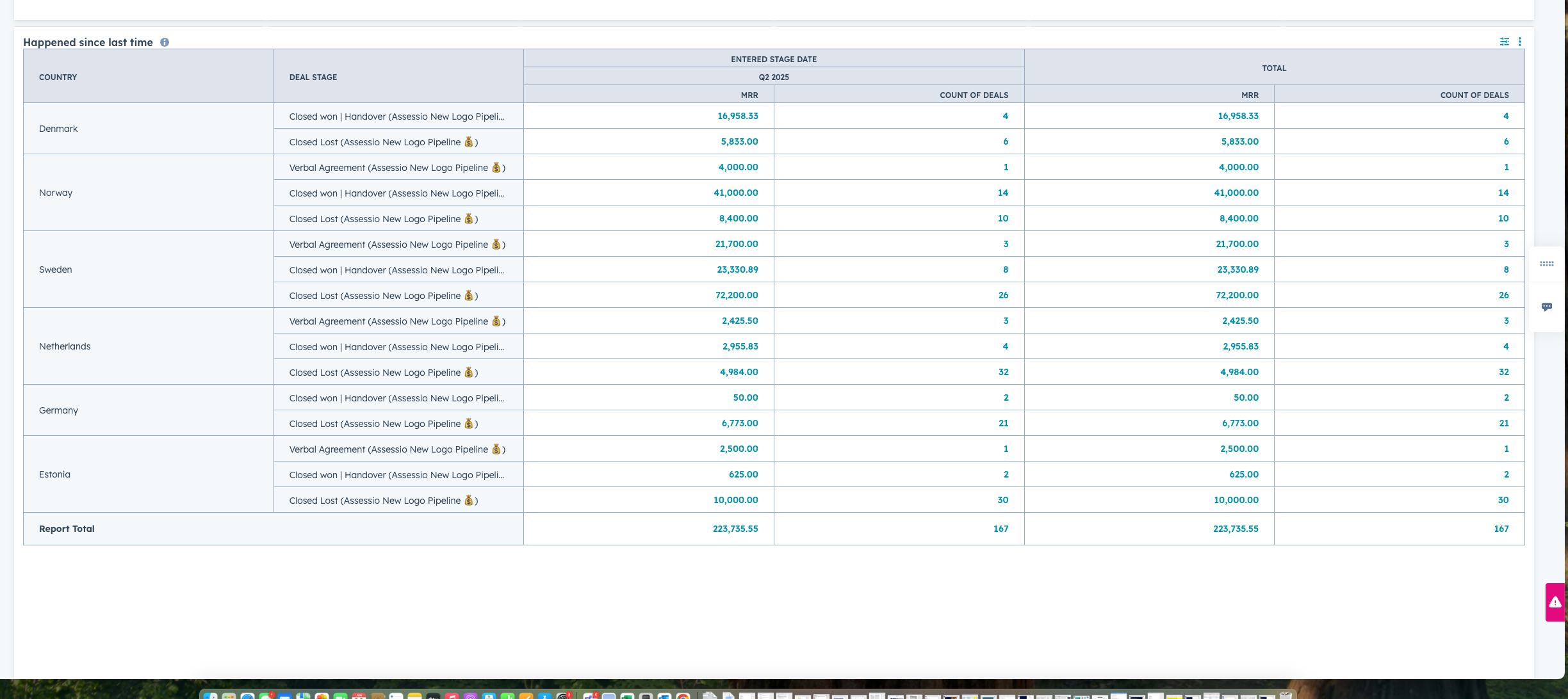Open the report filters icon
The width and height of the screenshot is (1568, 699).
[1504, 42]
